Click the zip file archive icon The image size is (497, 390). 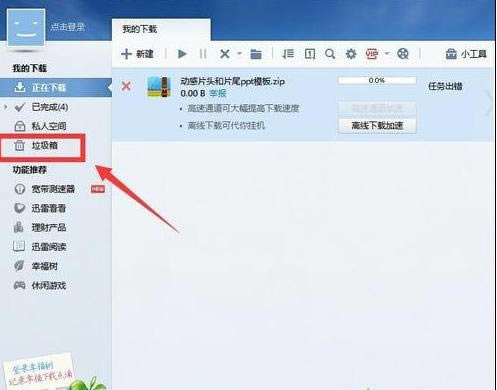(159, 87)
